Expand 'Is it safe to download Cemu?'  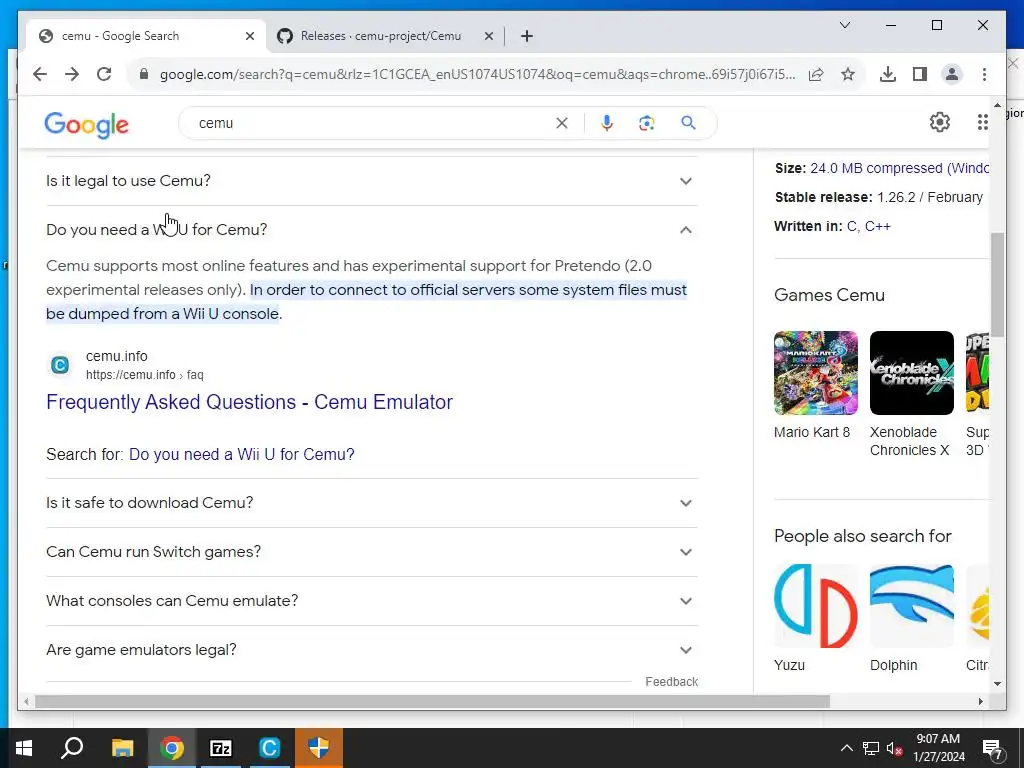tap(371, 503)
